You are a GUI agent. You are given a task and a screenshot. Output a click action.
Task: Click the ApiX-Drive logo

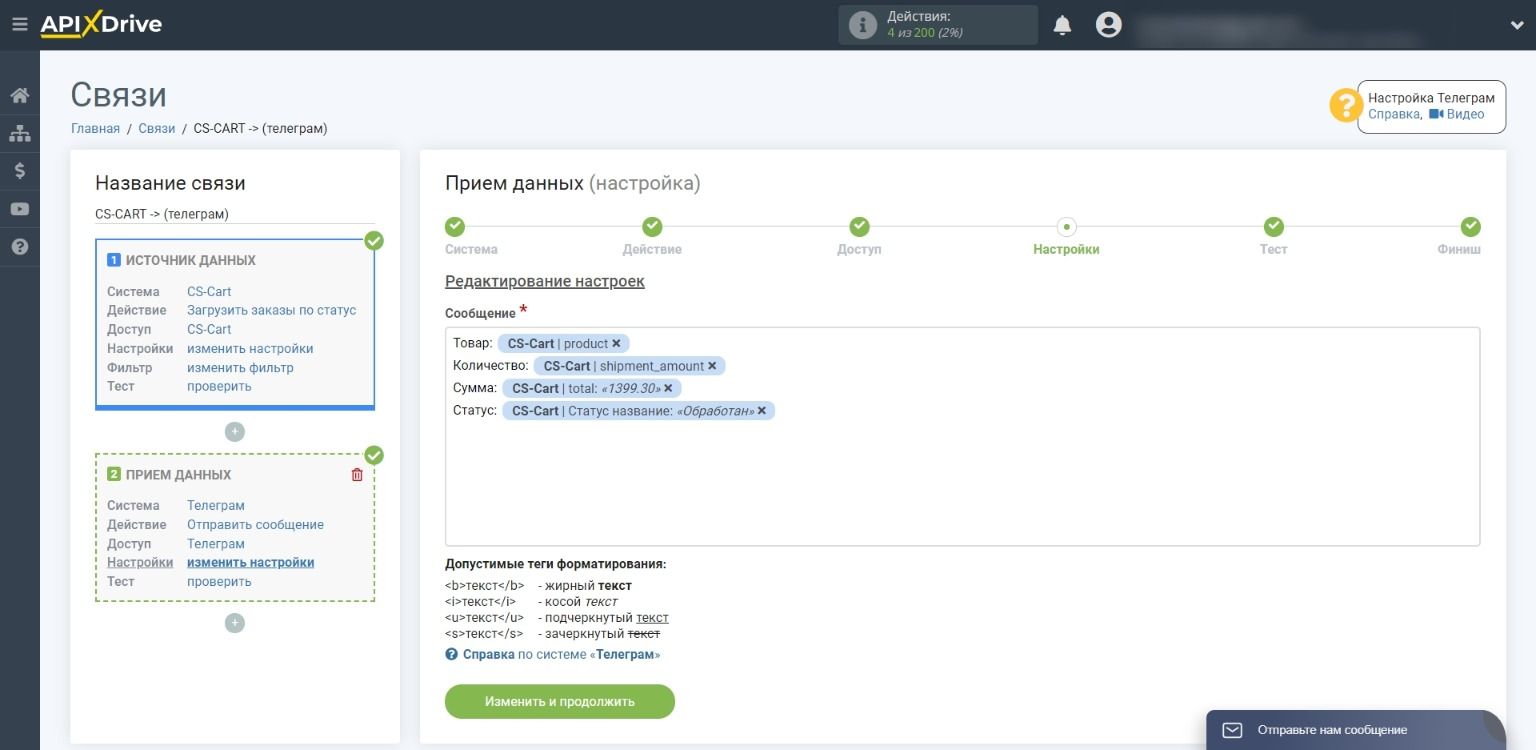[101, 25]
